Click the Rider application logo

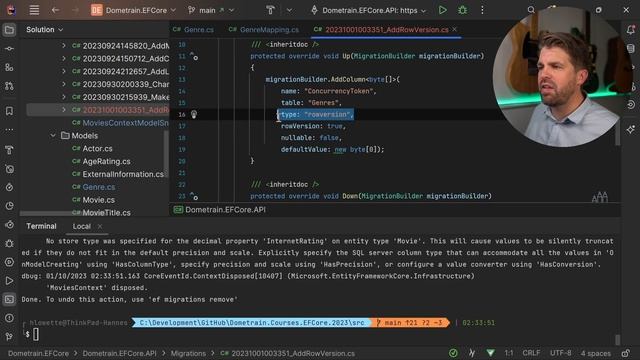point(11,10)
